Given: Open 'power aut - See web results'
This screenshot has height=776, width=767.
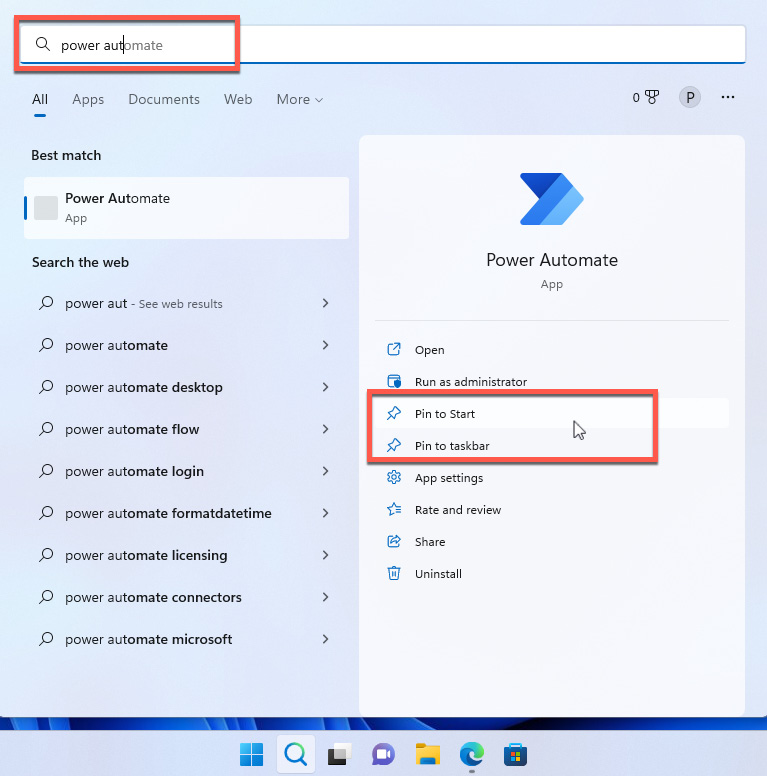Looking at the screenshot, I should tap(144, 303).
